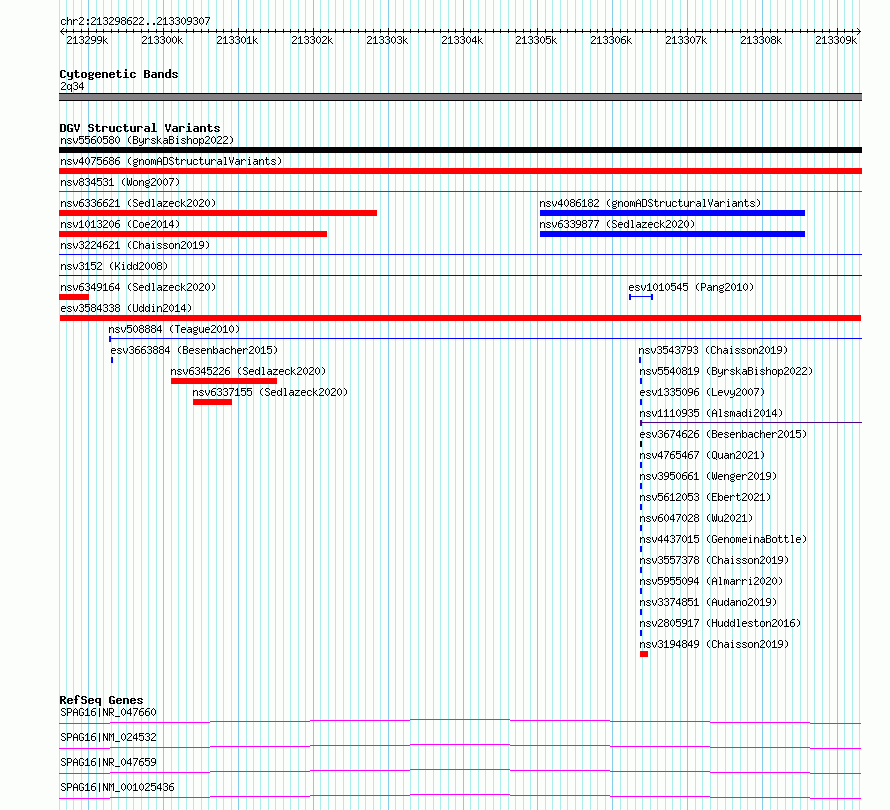Click the red bar under nsv6345226 (Sedlazeck2020)

[x=224, y=381]
